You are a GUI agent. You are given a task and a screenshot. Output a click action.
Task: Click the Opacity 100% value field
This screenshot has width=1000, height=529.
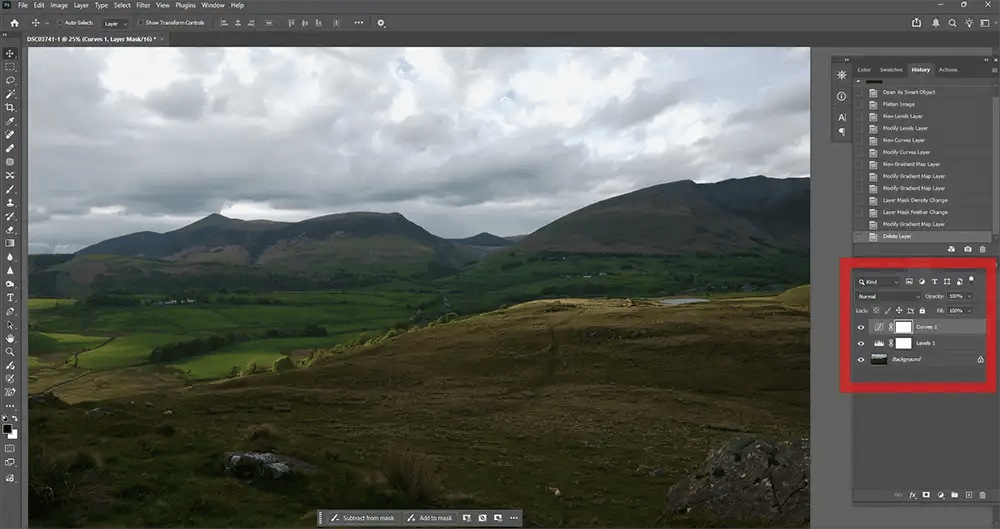click(955, 296)
